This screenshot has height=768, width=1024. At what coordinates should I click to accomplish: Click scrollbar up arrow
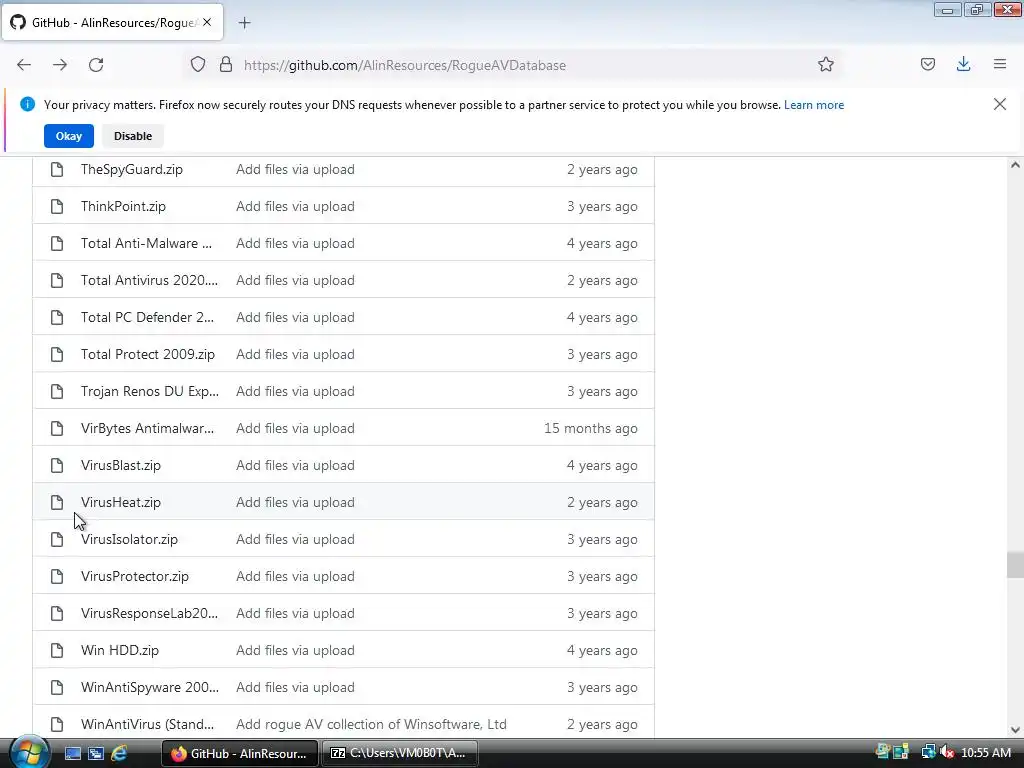pos(1015,165)
